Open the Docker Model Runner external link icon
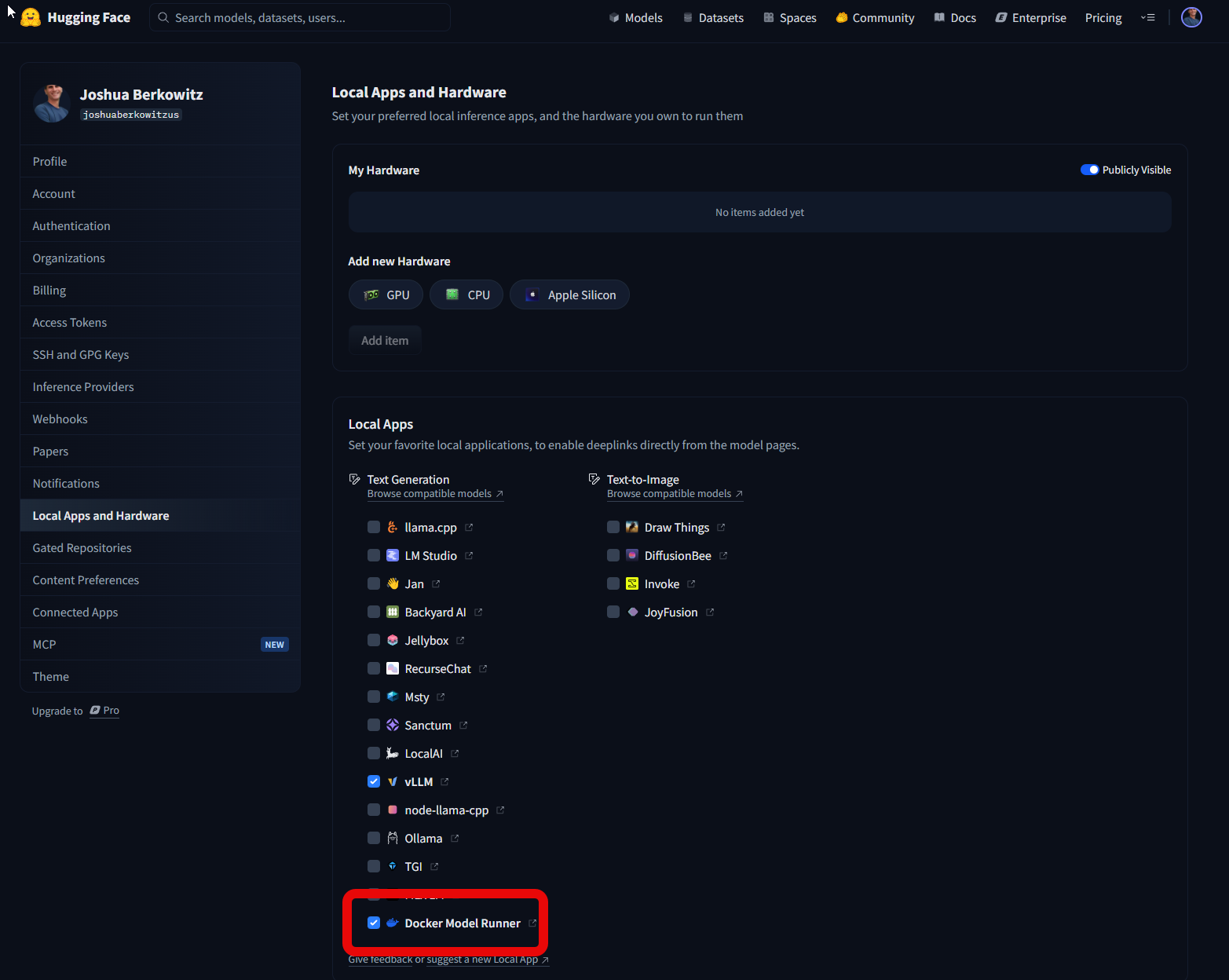This screenshot has width=1229, height=980. (532, 923)
